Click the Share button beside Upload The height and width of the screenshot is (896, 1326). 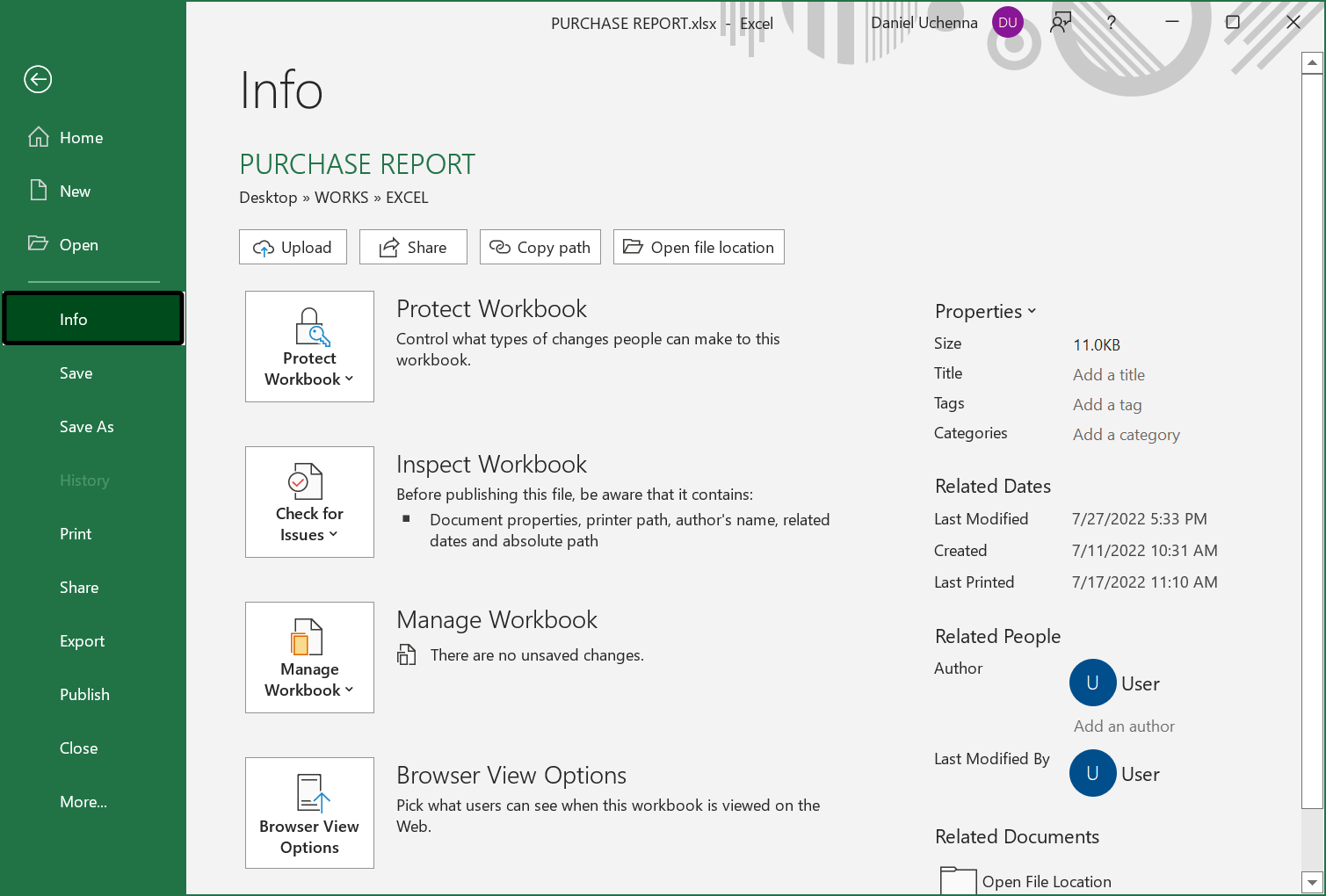coord(413,248)
